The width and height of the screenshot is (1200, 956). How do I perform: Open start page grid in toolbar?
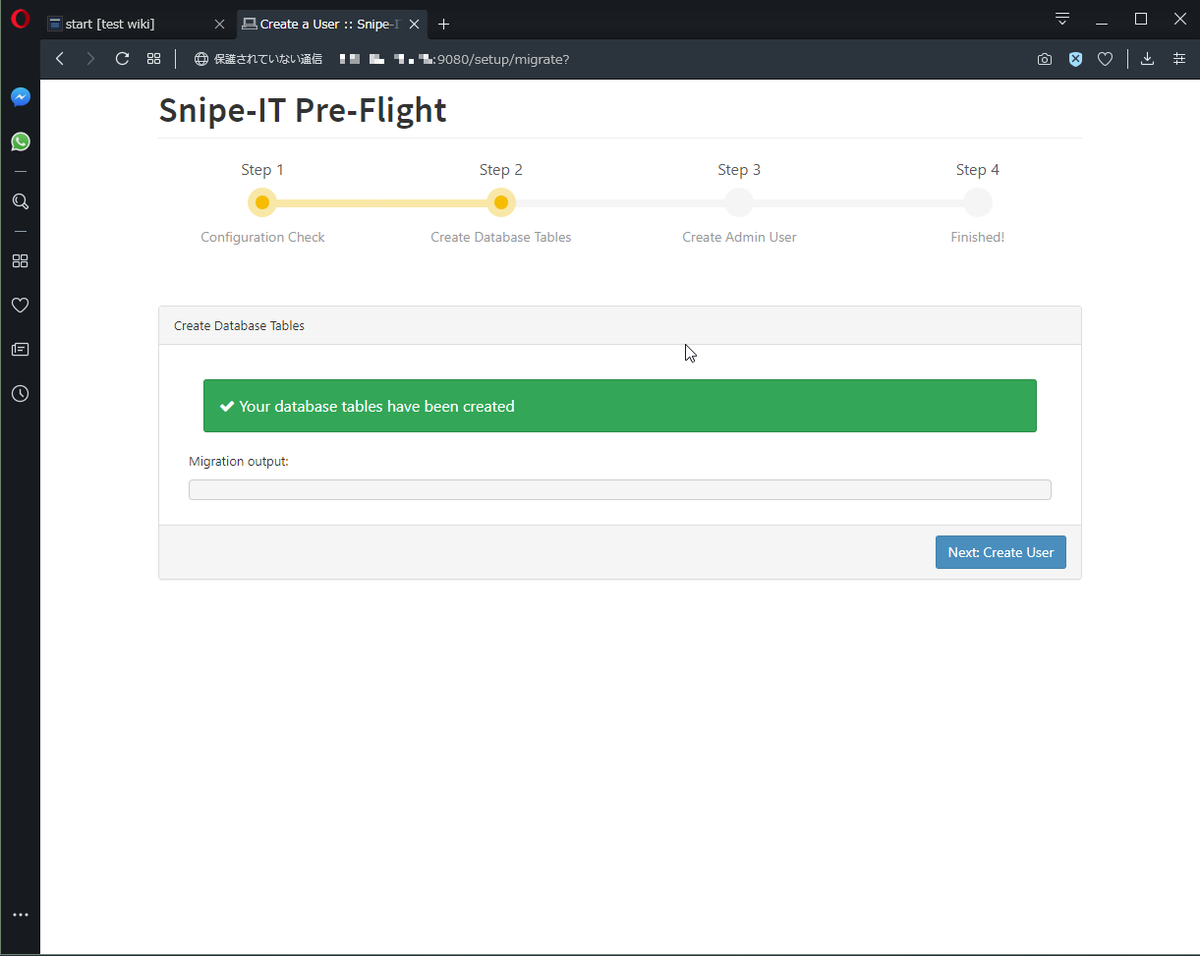coord(154,59)
